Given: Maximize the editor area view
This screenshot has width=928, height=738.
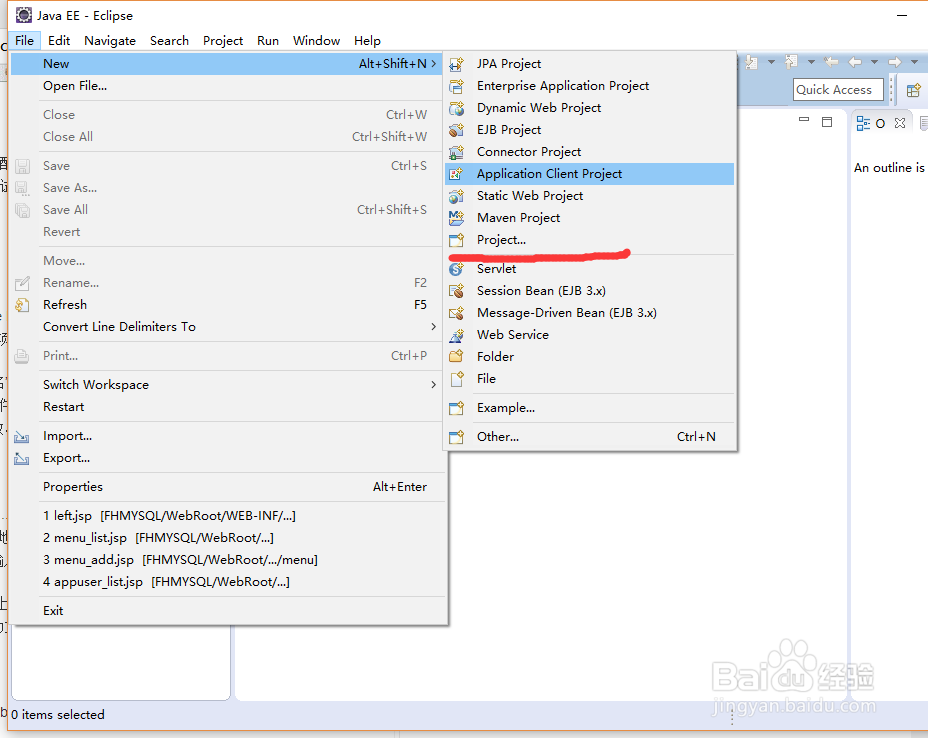Looking at the screenshot, I should (x=827, y=121).
